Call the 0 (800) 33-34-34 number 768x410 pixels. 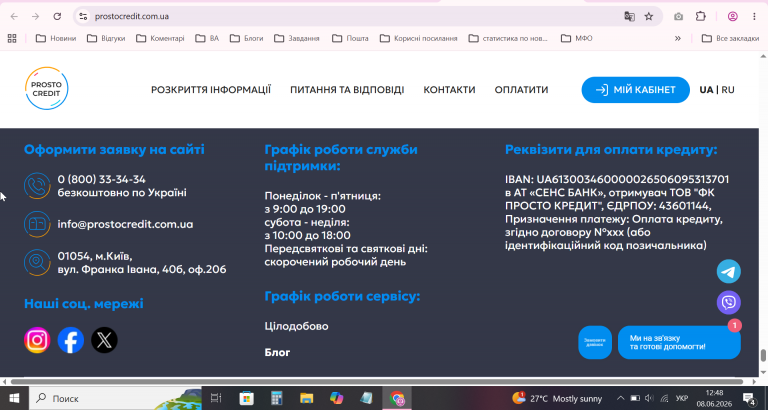pyautogui.click(x=101, y=179)
